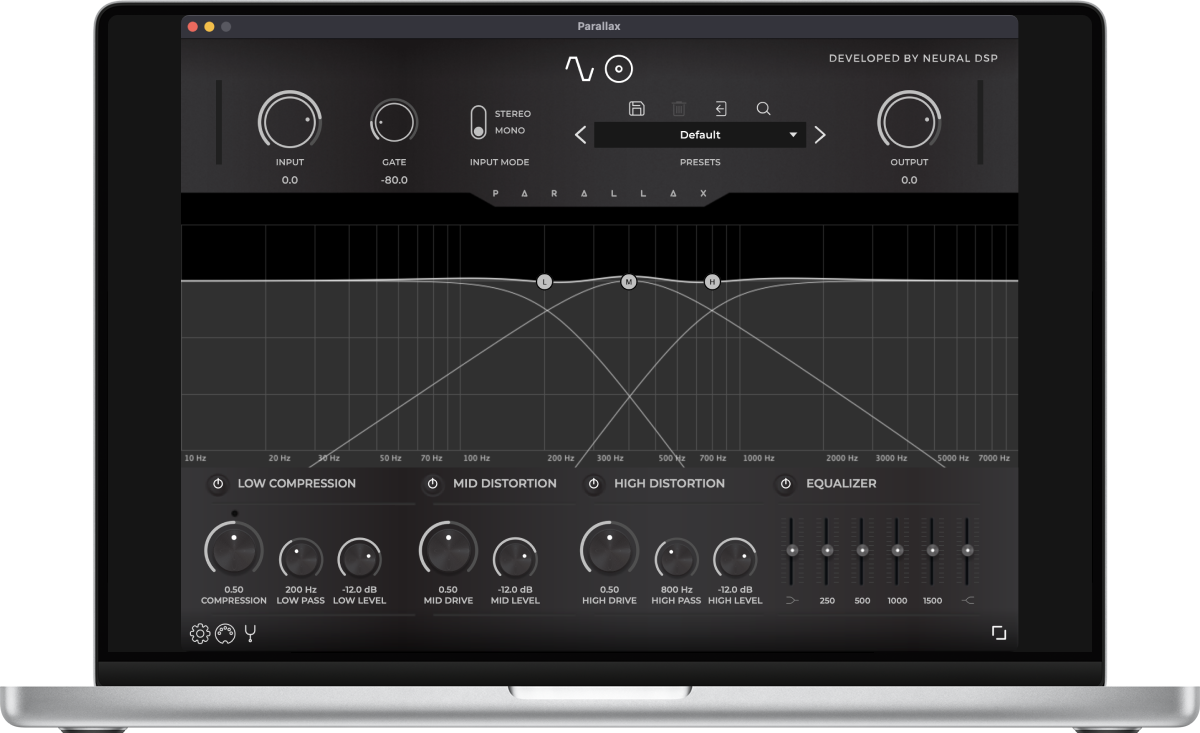Screen dimensions: 1200x733
Task: Click the -12.0 dB low level value
Action: tap(360, 590)
